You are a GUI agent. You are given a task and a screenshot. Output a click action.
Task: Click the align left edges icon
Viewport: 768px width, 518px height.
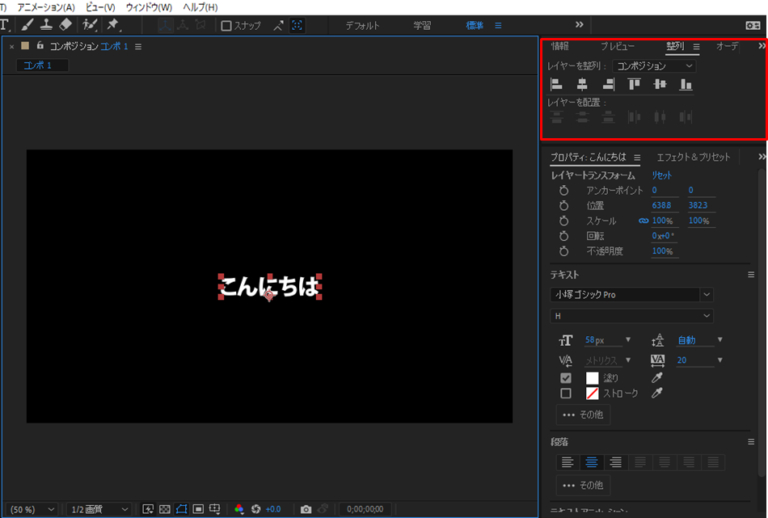coord(557,85)
